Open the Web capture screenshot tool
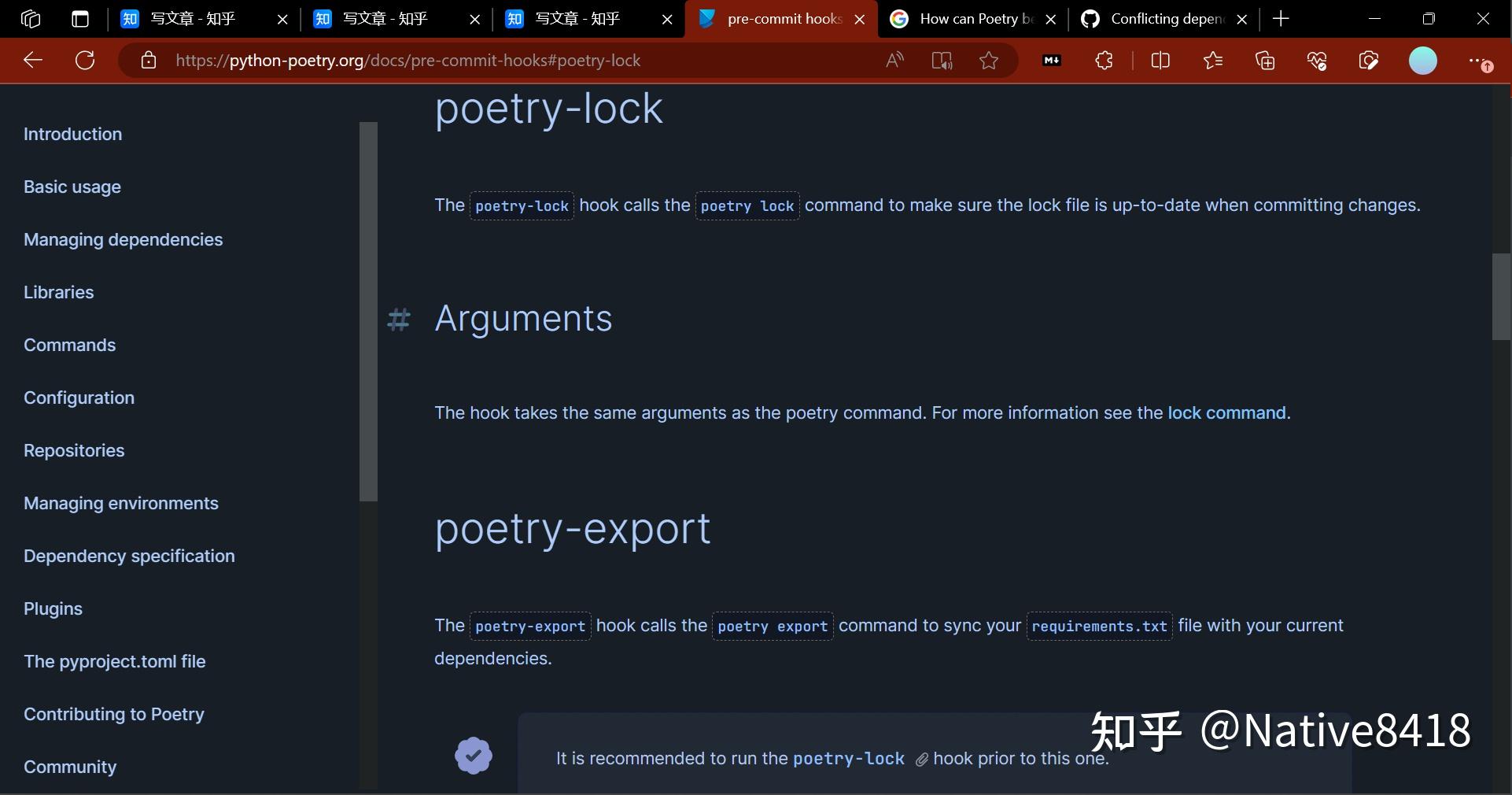 coord(1369,60)
